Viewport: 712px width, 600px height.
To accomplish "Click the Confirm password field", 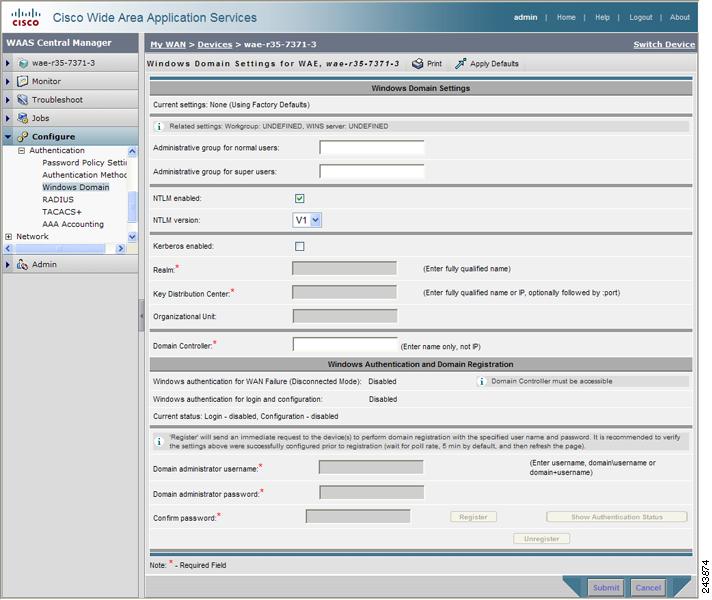I will [x=358, y=516].
